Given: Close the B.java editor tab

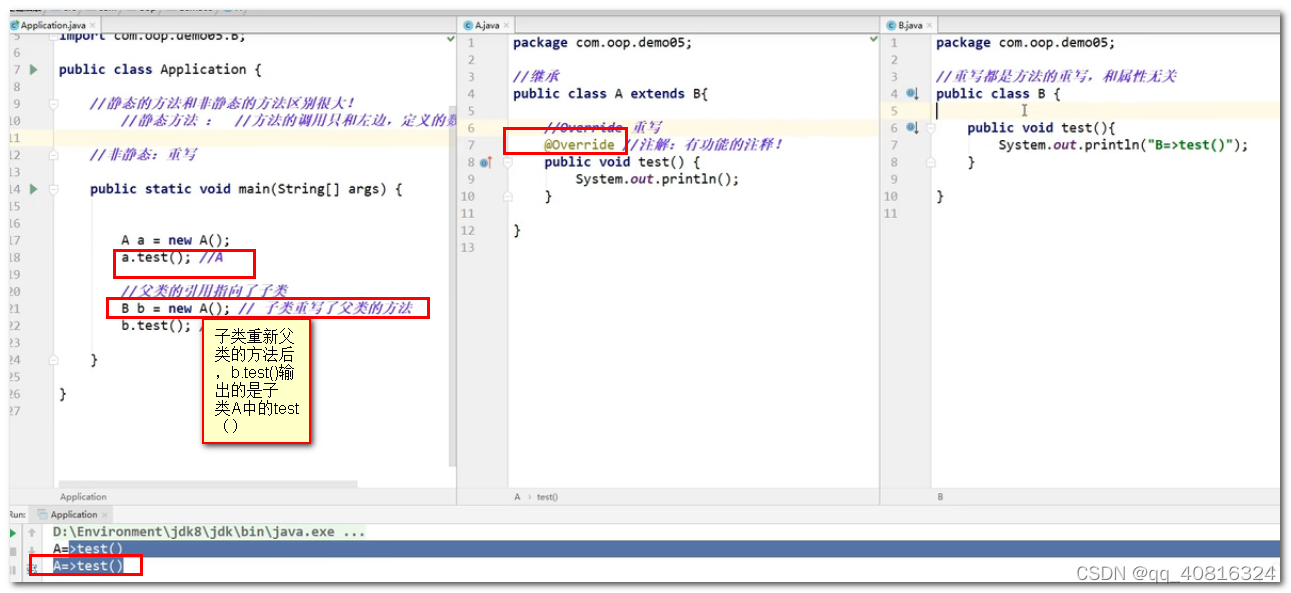Looking at the screenshot, I should [931, 25].
